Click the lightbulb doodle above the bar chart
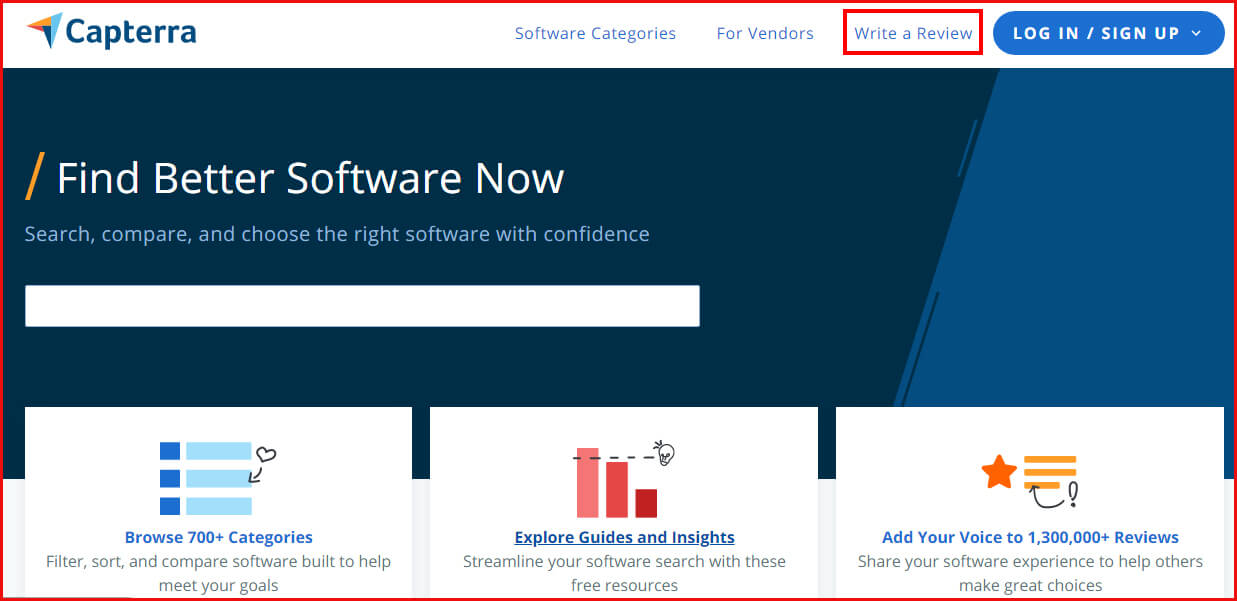 (x=665, y=453)
